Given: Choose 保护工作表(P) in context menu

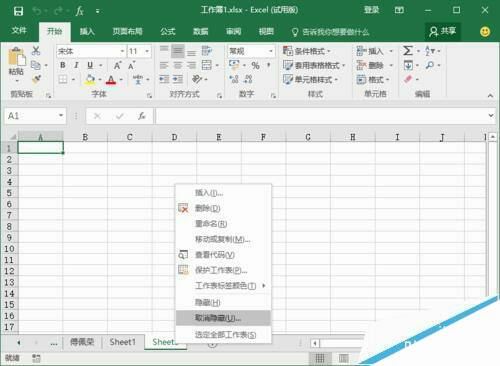Looking at the screenshot, I should click(223, 270).
